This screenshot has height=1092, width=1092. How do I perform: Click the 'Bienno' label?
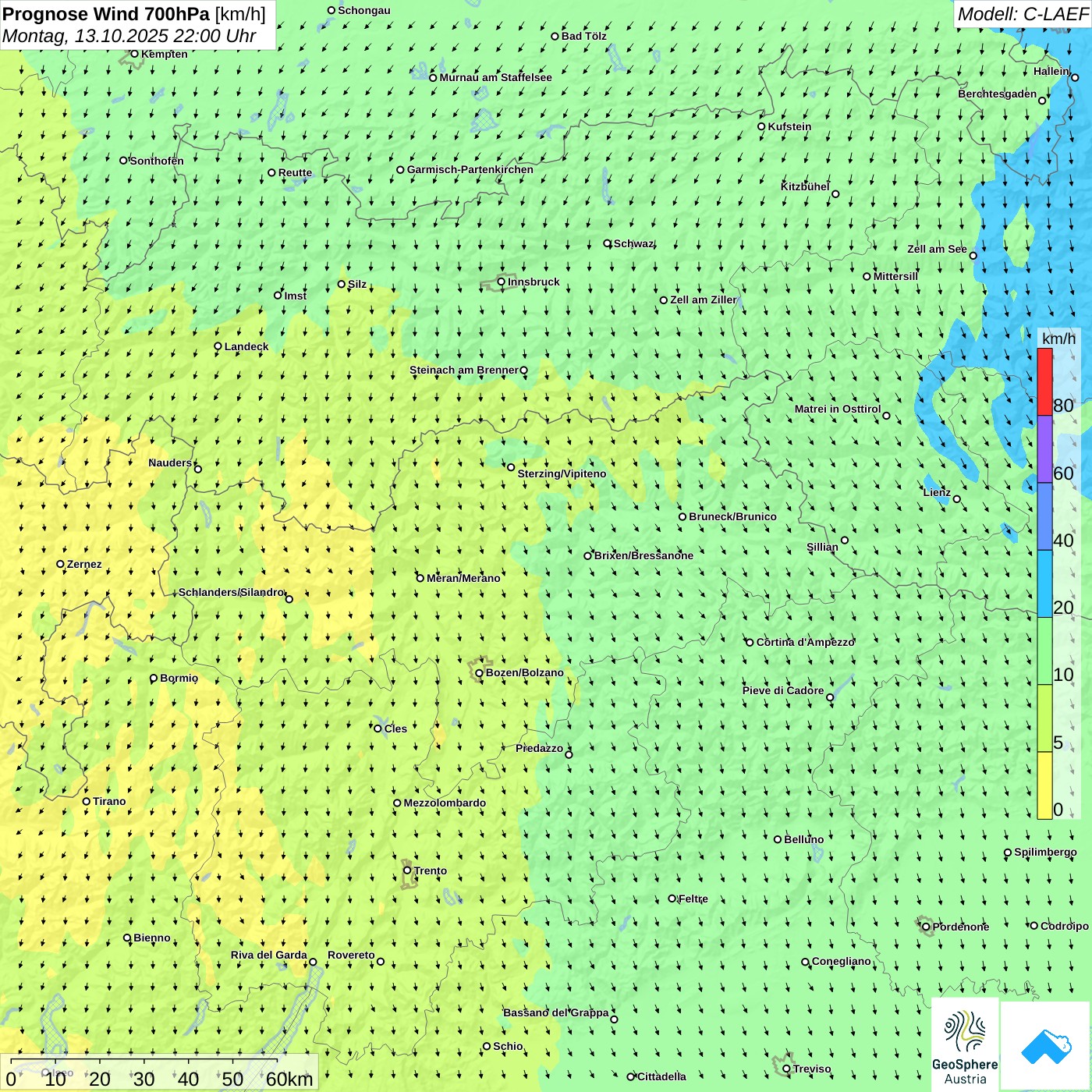click(x=151, y=938)
